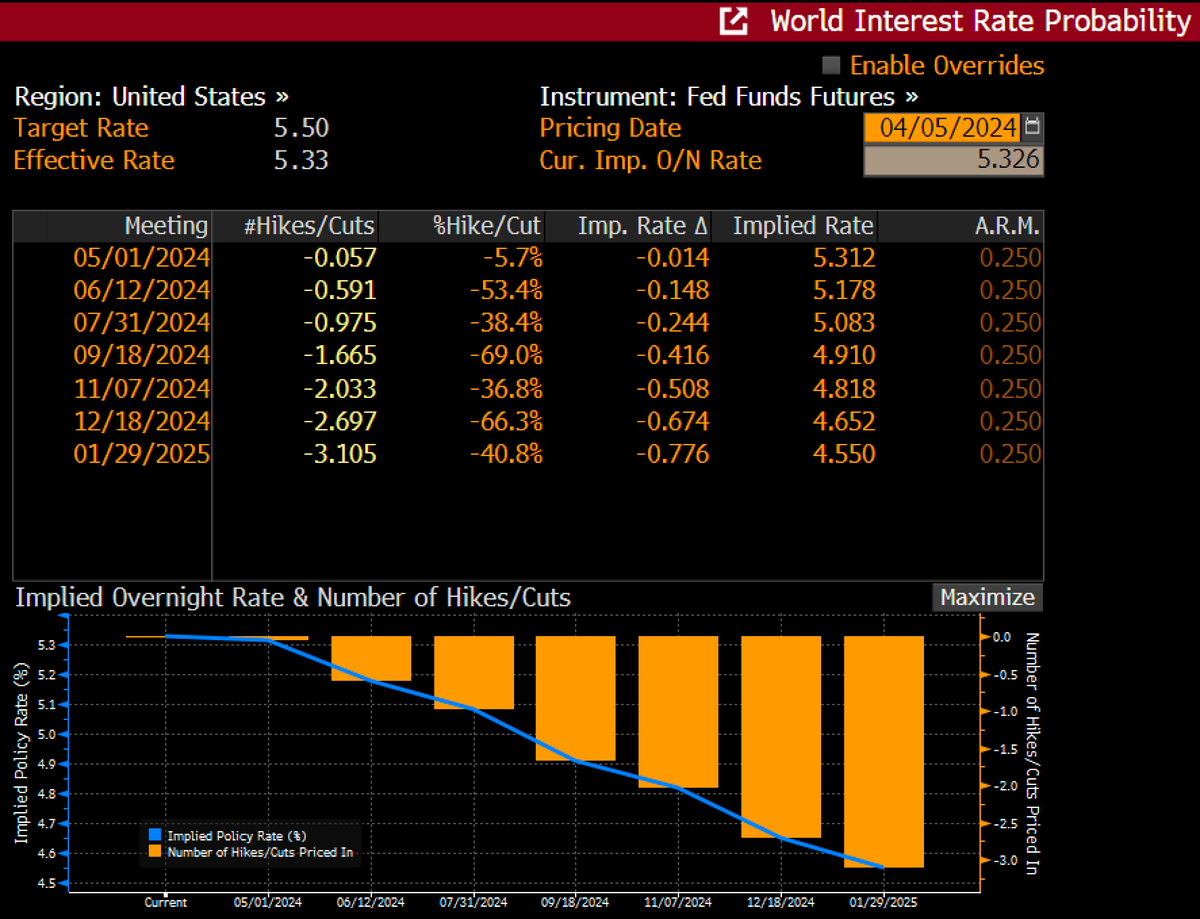Click the export/share icon in the red title bar
This screenshot has width=1200, height=919.
pos(733,20)
